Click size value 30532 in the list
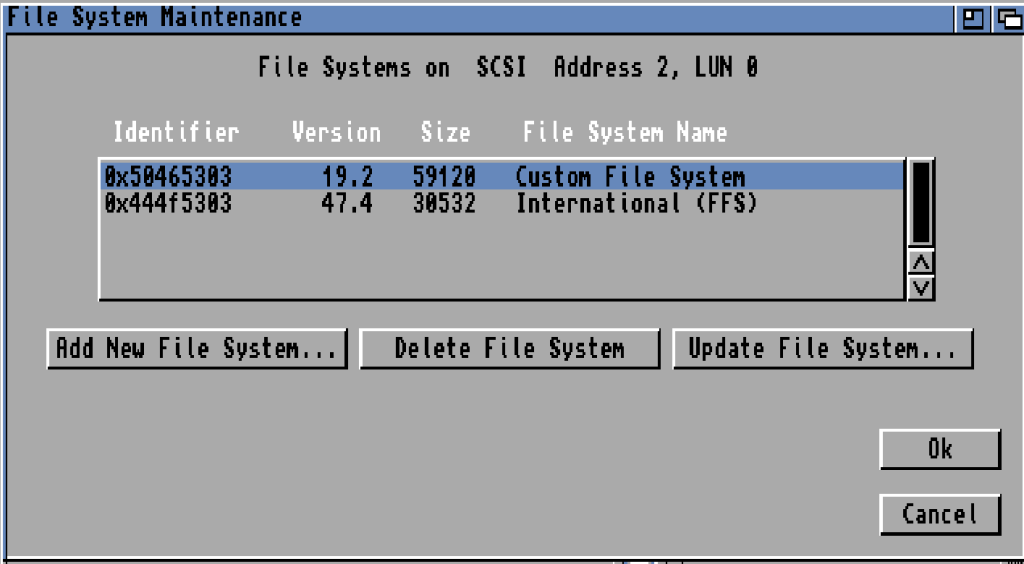The width and height of the screenshot is (1024, 564). click(444, 204)
